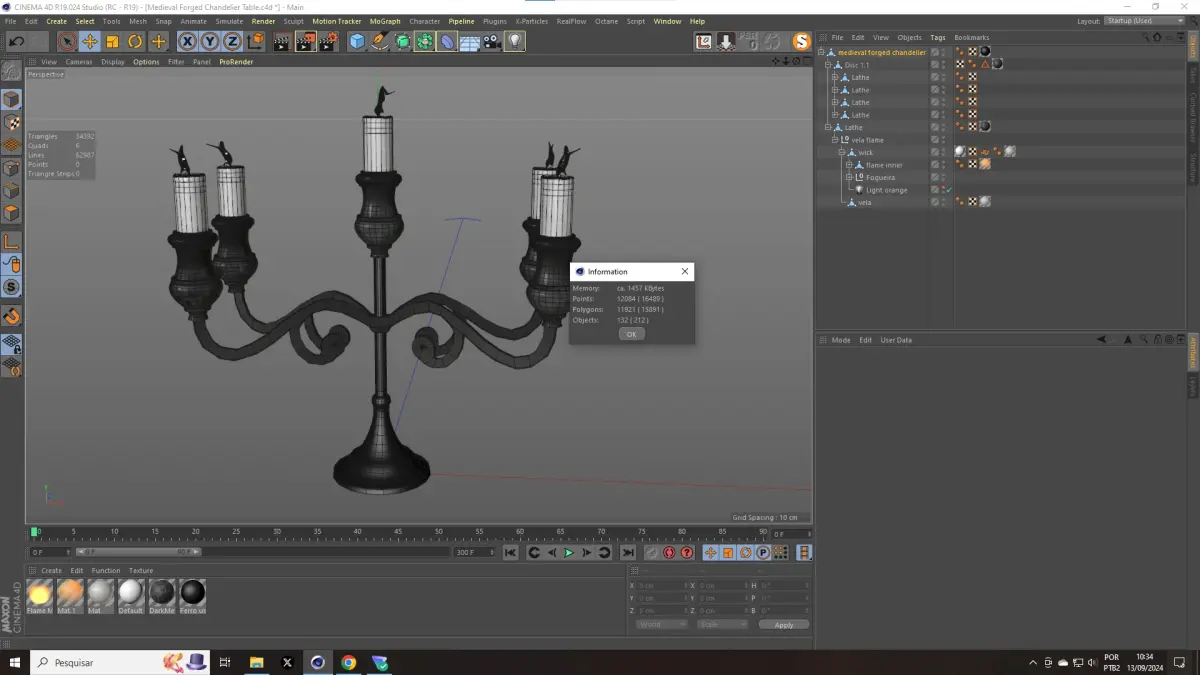Add a Light object
The image size is (1200, 675).
click(514, 41)
